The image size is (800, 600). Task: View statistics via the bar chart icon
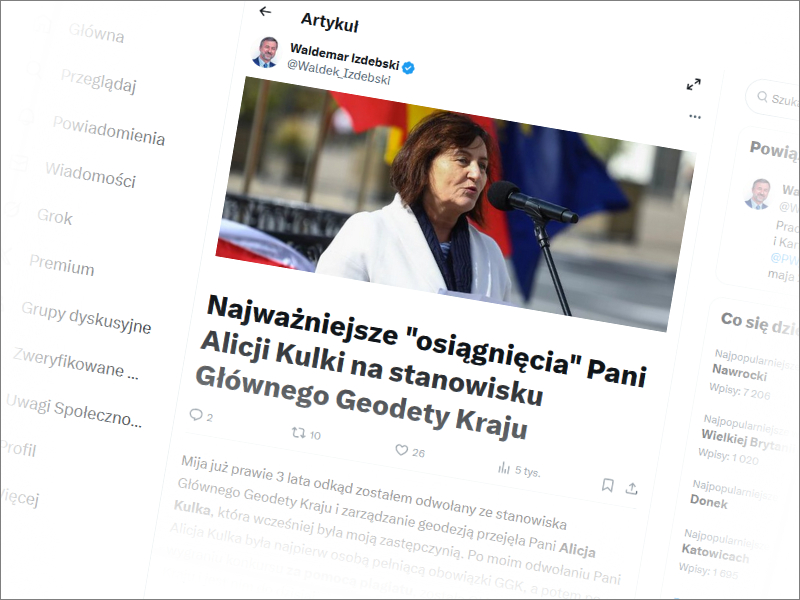click(504, 467)
